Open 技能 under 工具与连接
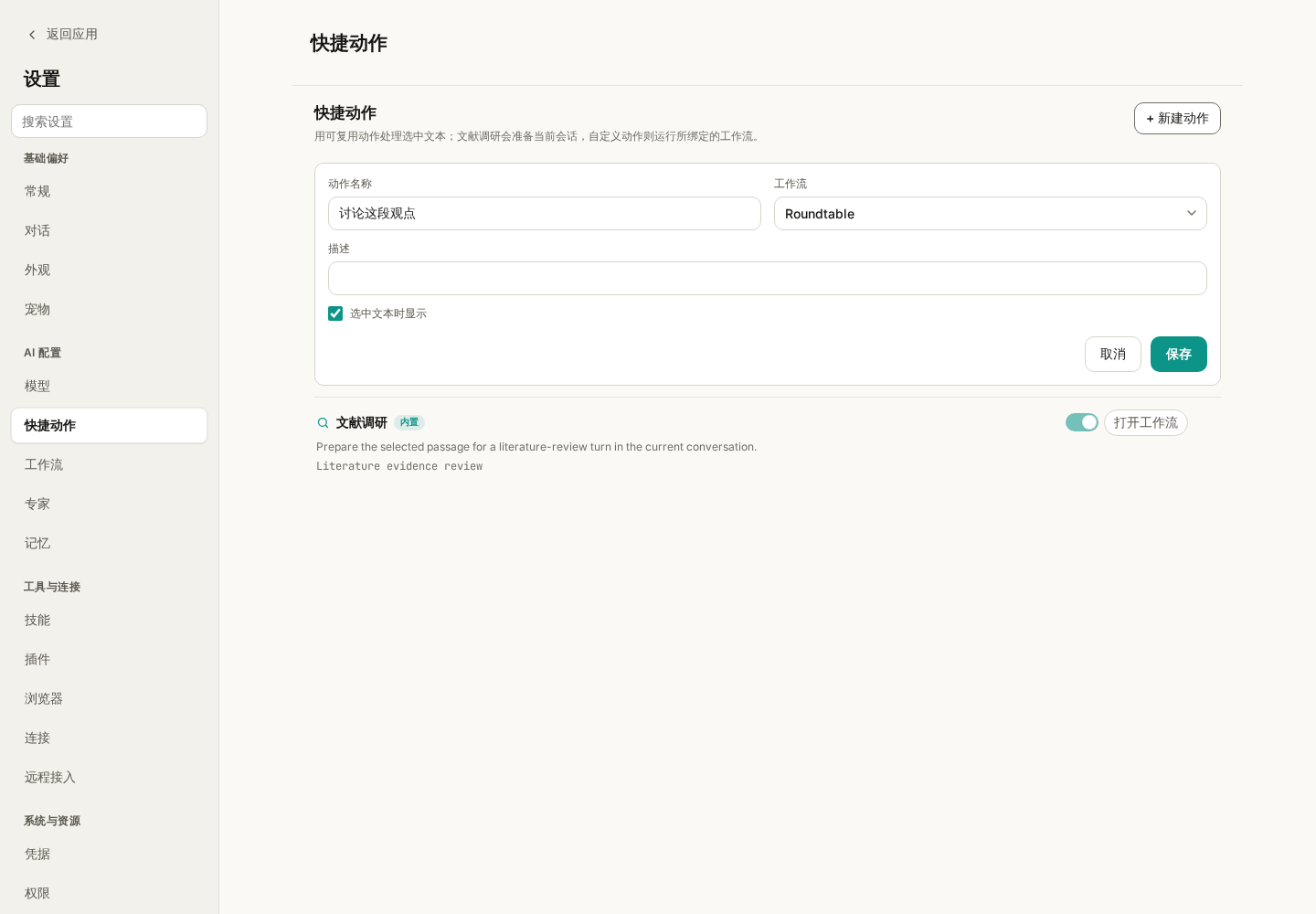 [x=110, y=621]
